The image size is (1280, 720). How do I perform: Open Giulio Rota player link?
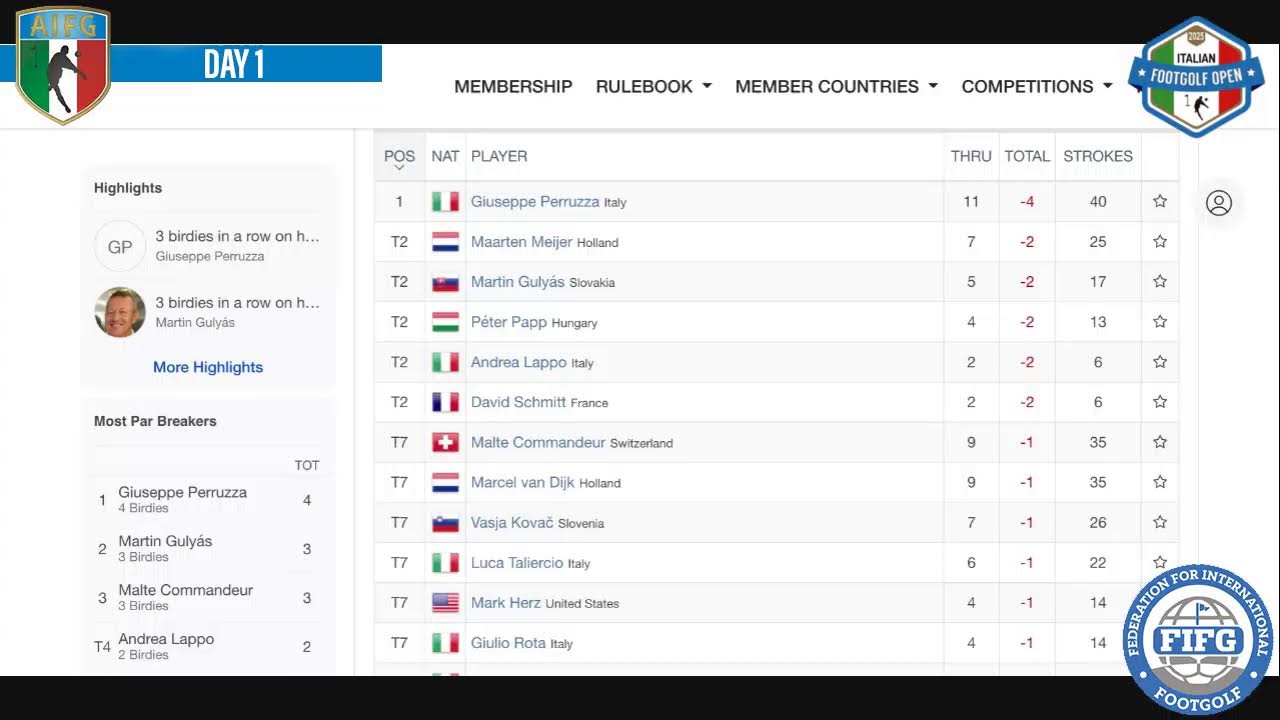coord(508,642)
